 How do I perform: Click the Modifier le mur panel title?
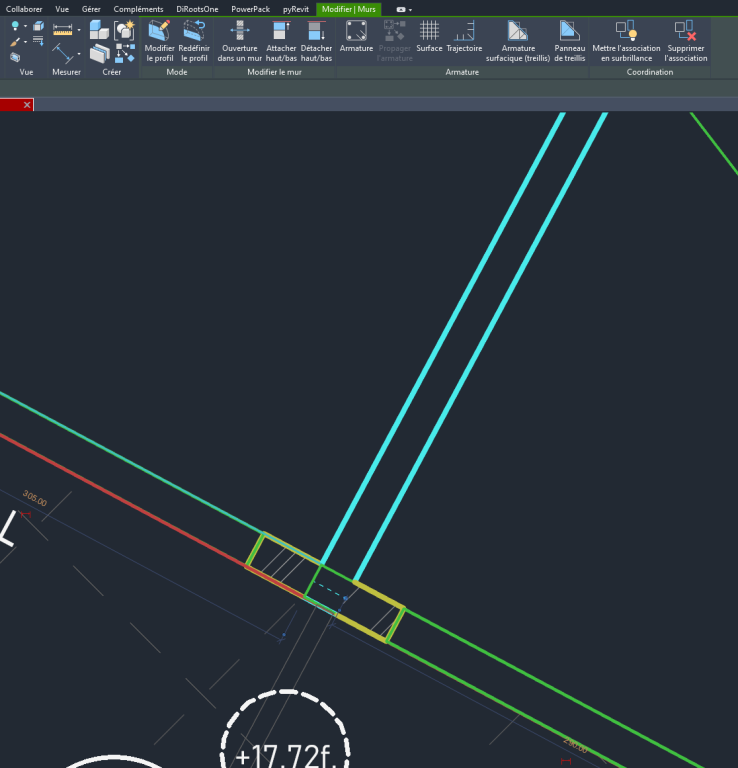point(274,72)
